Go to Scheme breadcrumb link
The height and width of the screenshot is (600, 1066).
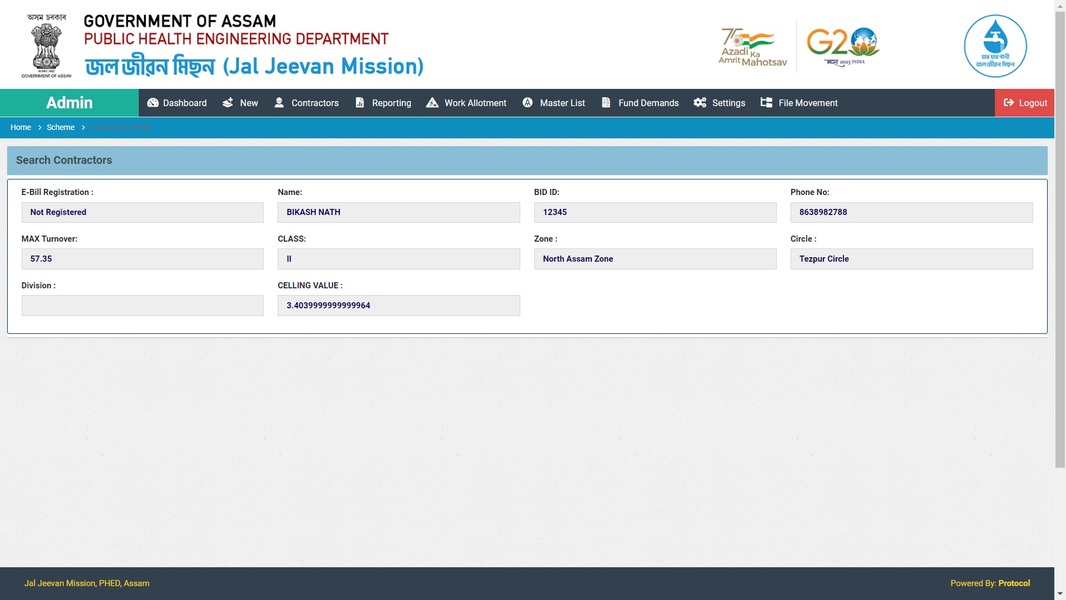coord(61,127)
